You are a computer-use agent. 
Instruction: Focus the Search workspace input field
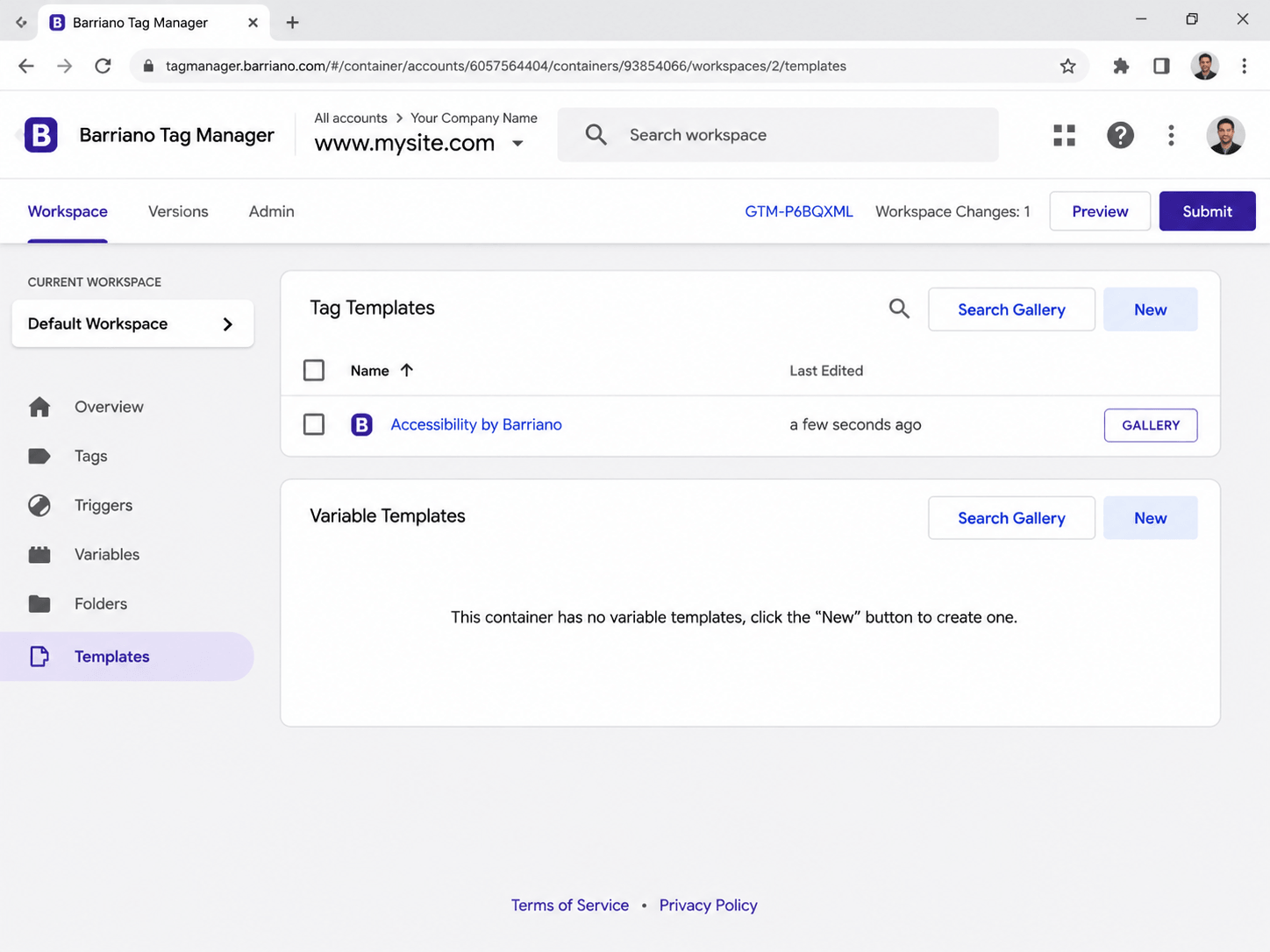778,135
